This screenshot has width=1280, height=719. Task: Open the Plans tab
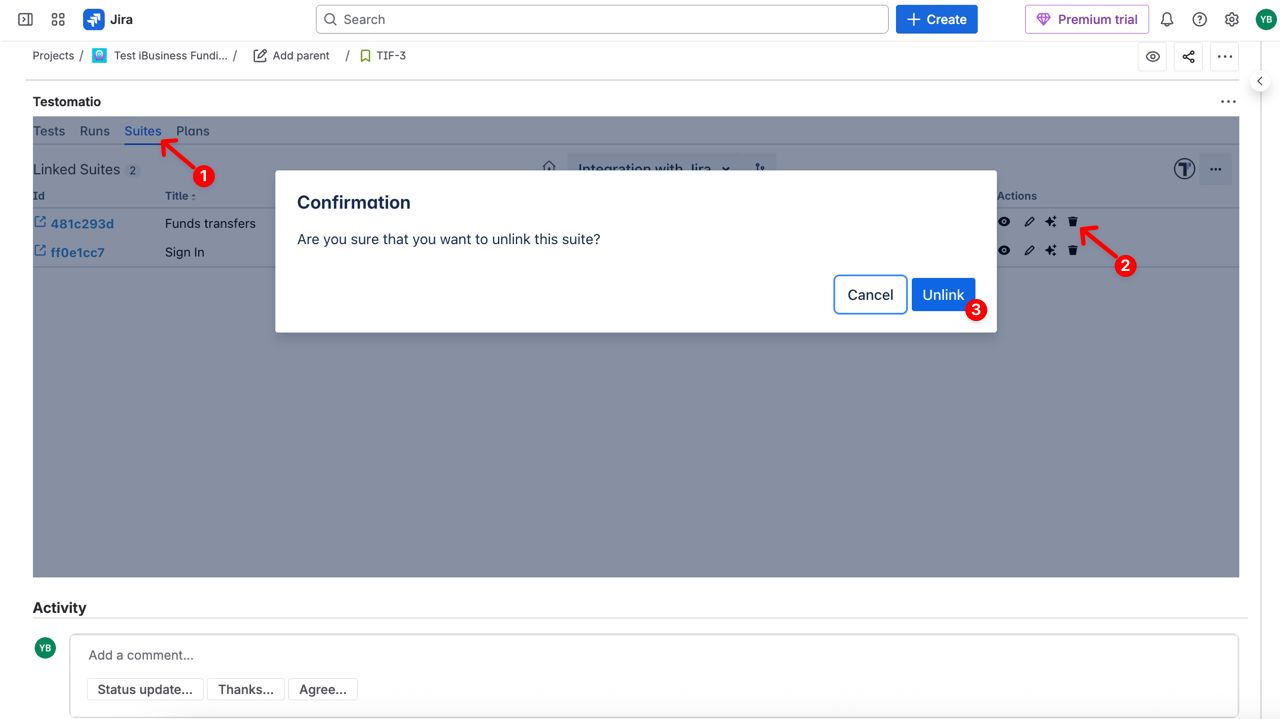192,131
